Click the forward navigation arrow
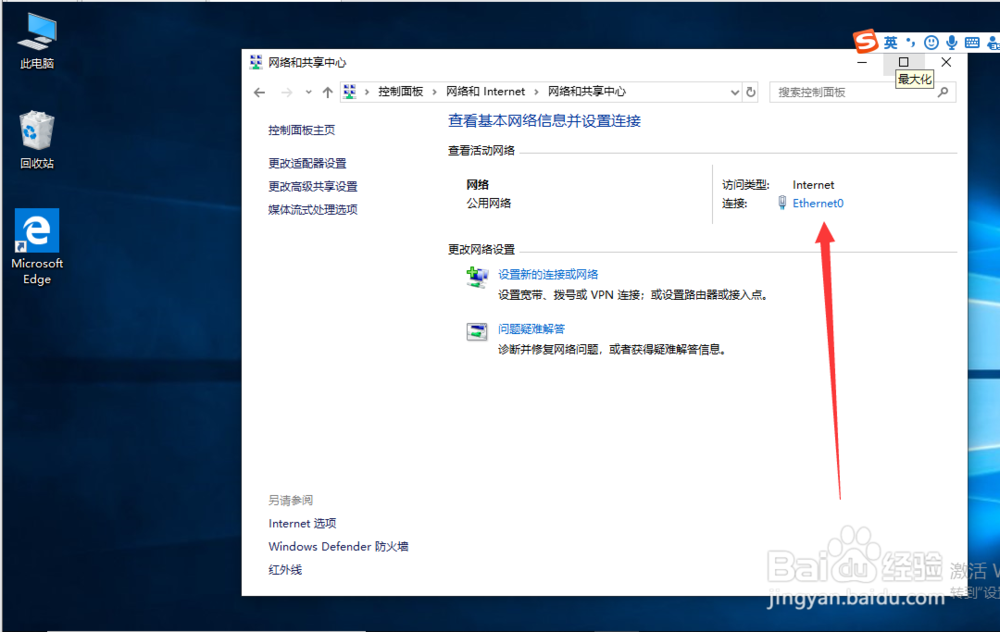 286,92
